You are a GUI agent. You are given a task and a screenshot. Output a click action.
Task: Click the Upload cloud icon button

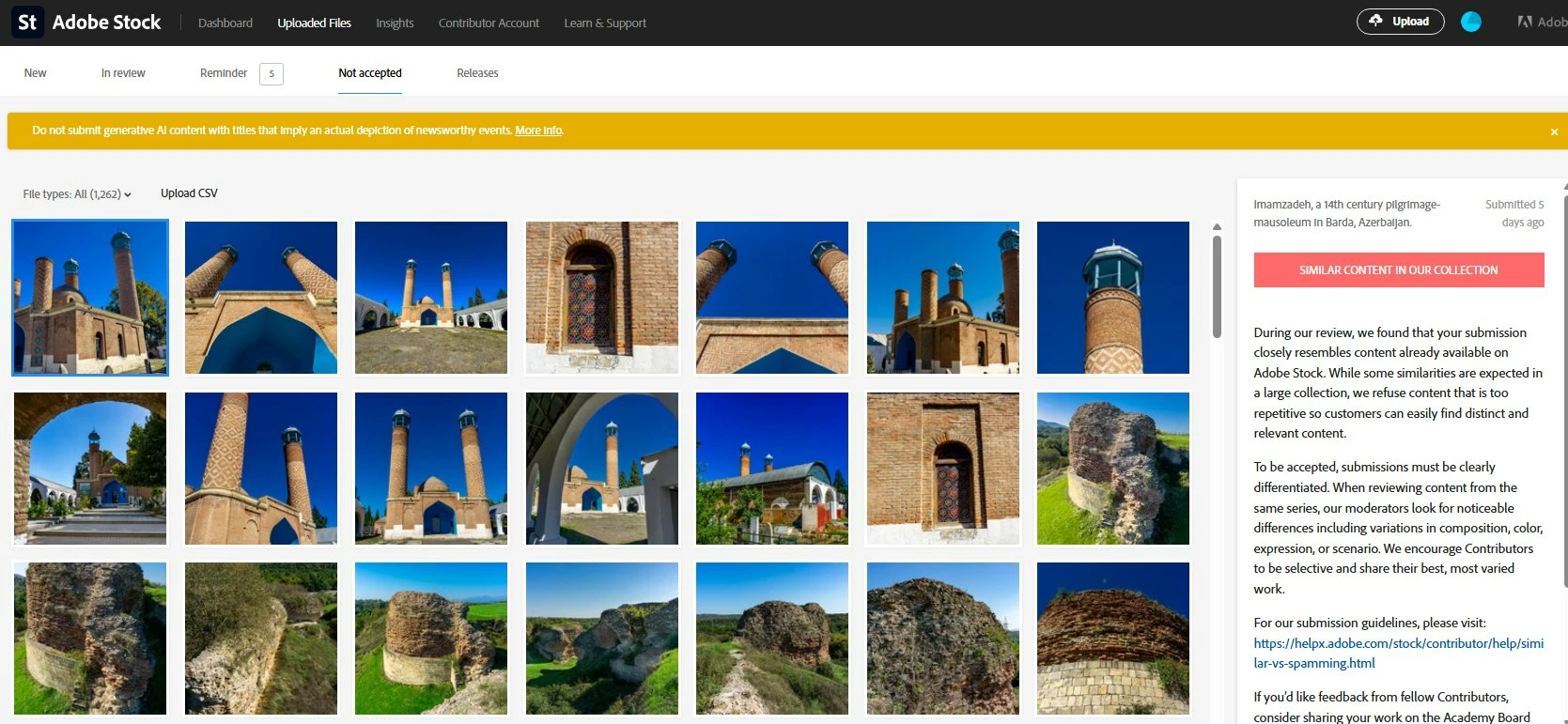pos(1400,22)
